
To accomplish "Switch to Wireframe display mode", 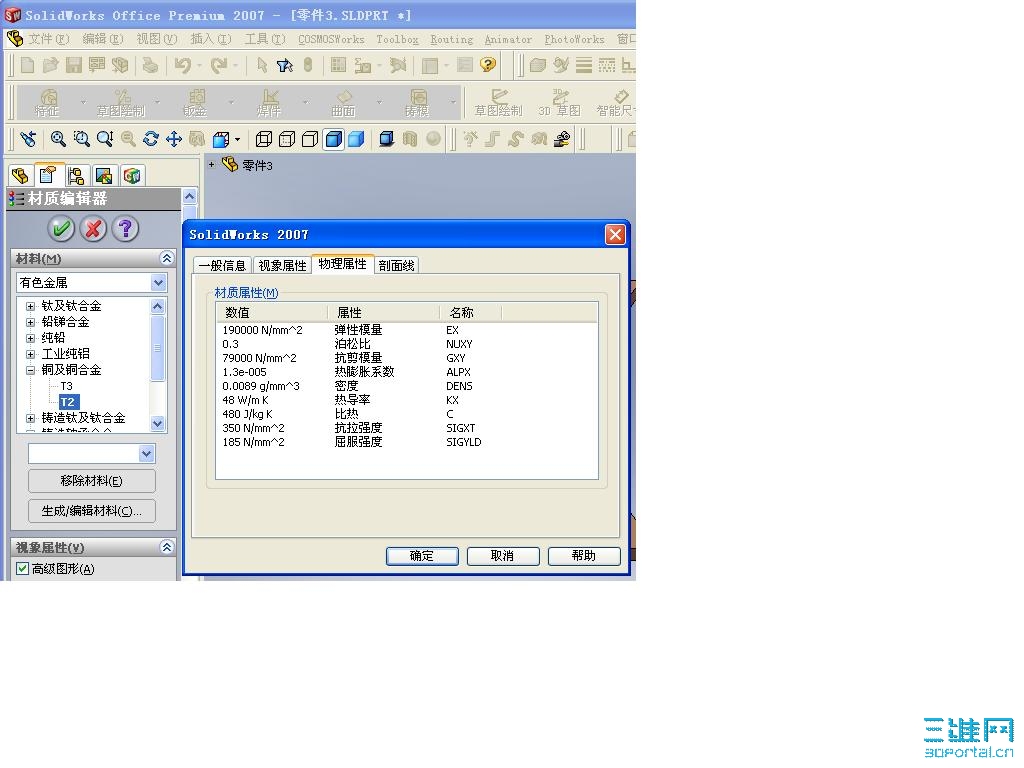I will [264, 138].
